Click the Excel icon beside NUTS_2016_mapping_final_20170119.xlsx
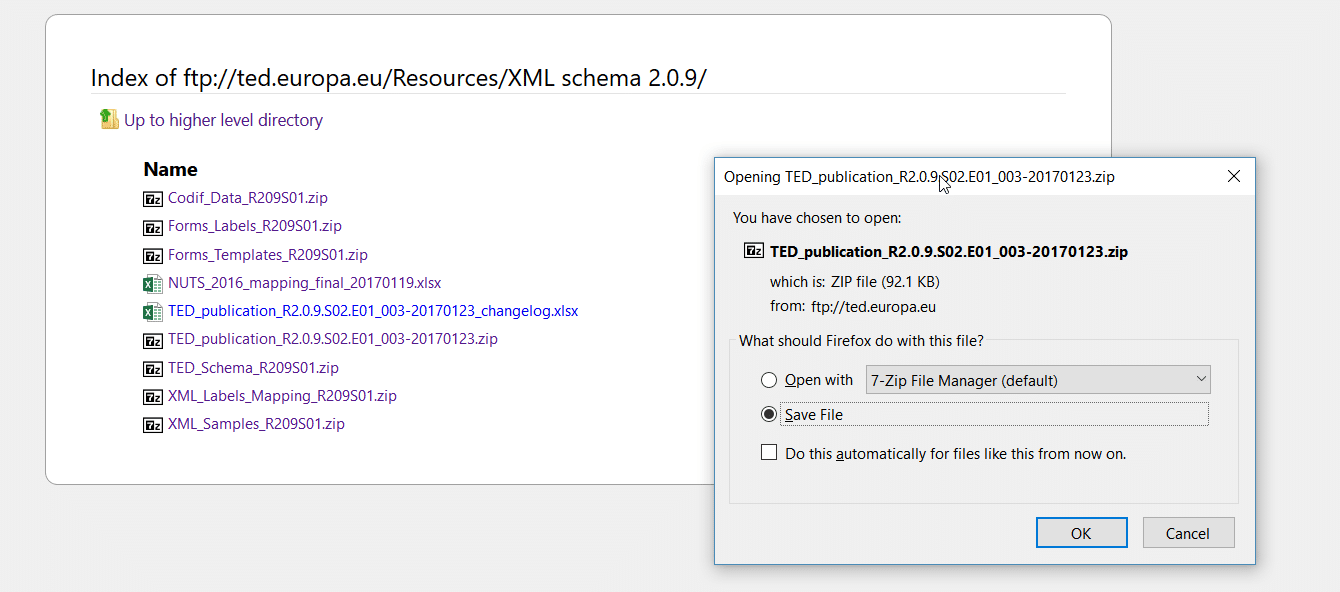This screenshot has width=1340, height=592. (x=153, y=283)
